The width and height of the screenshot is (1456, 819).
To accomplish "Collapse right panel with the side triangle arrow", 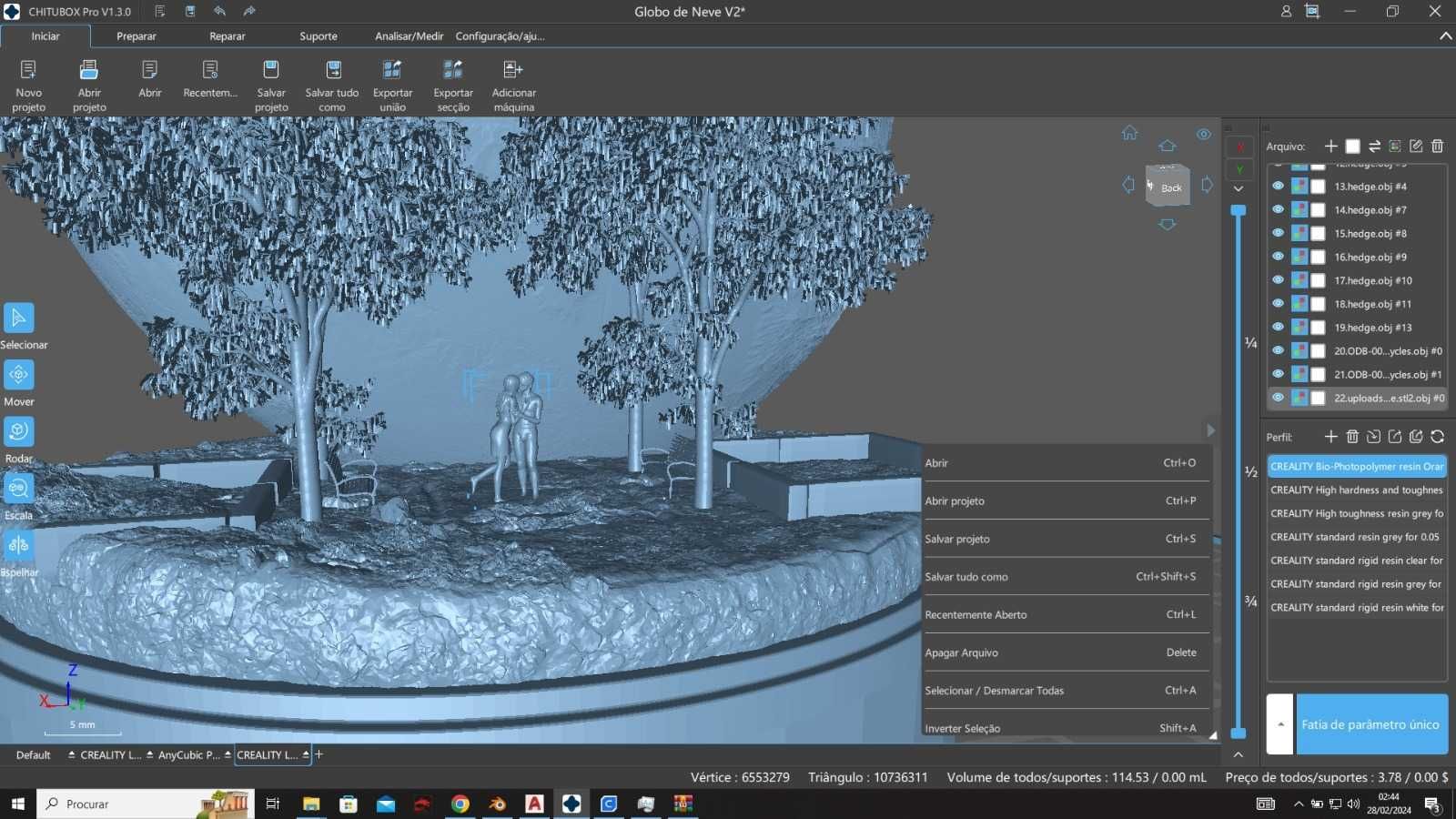I will pyautogui.click(x=1210, y=430).
